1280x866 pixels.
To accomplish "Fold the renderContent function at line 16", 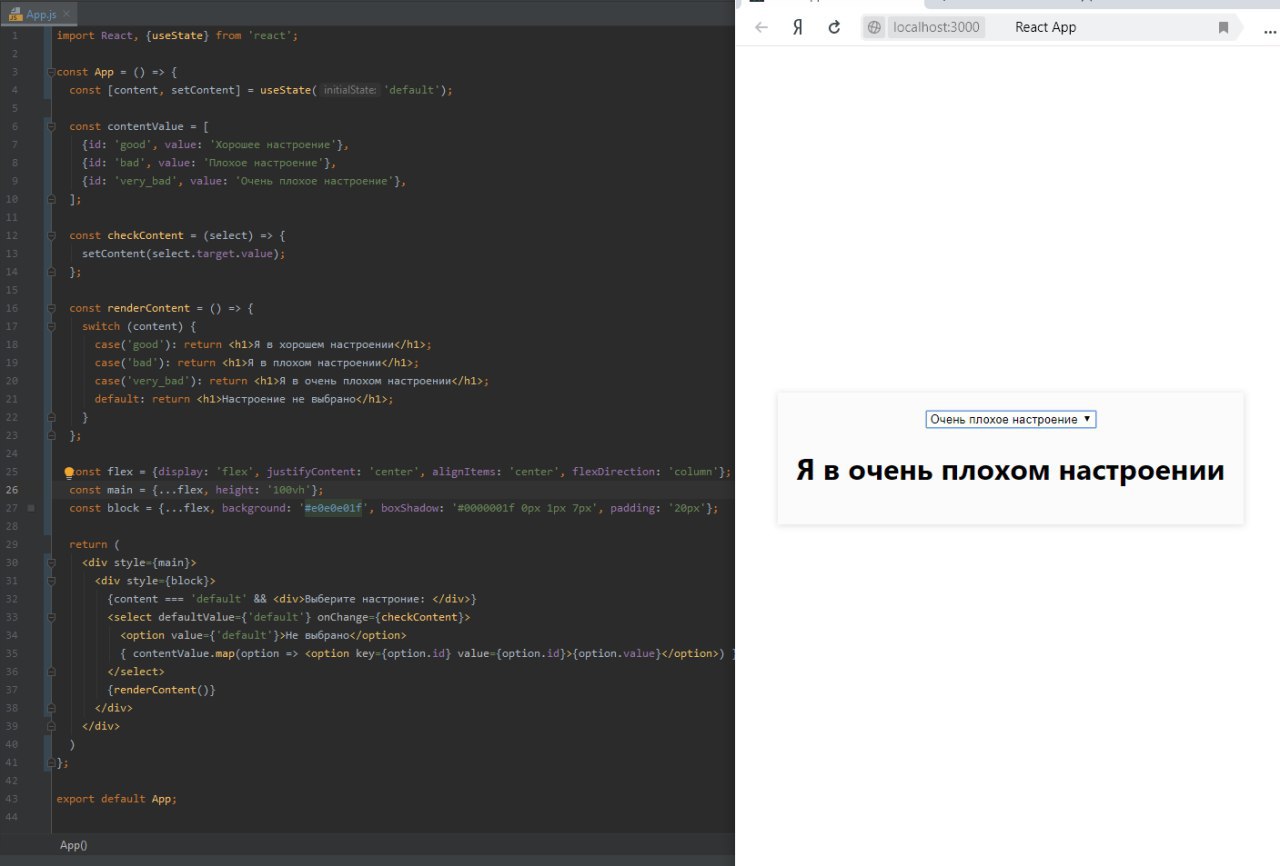I will pos(49,308).
